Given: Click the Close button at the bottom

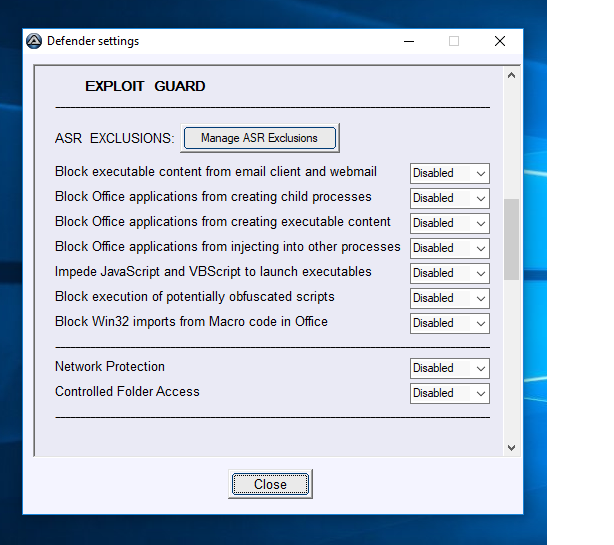Looking at the screenshot, I should (270, 484).
